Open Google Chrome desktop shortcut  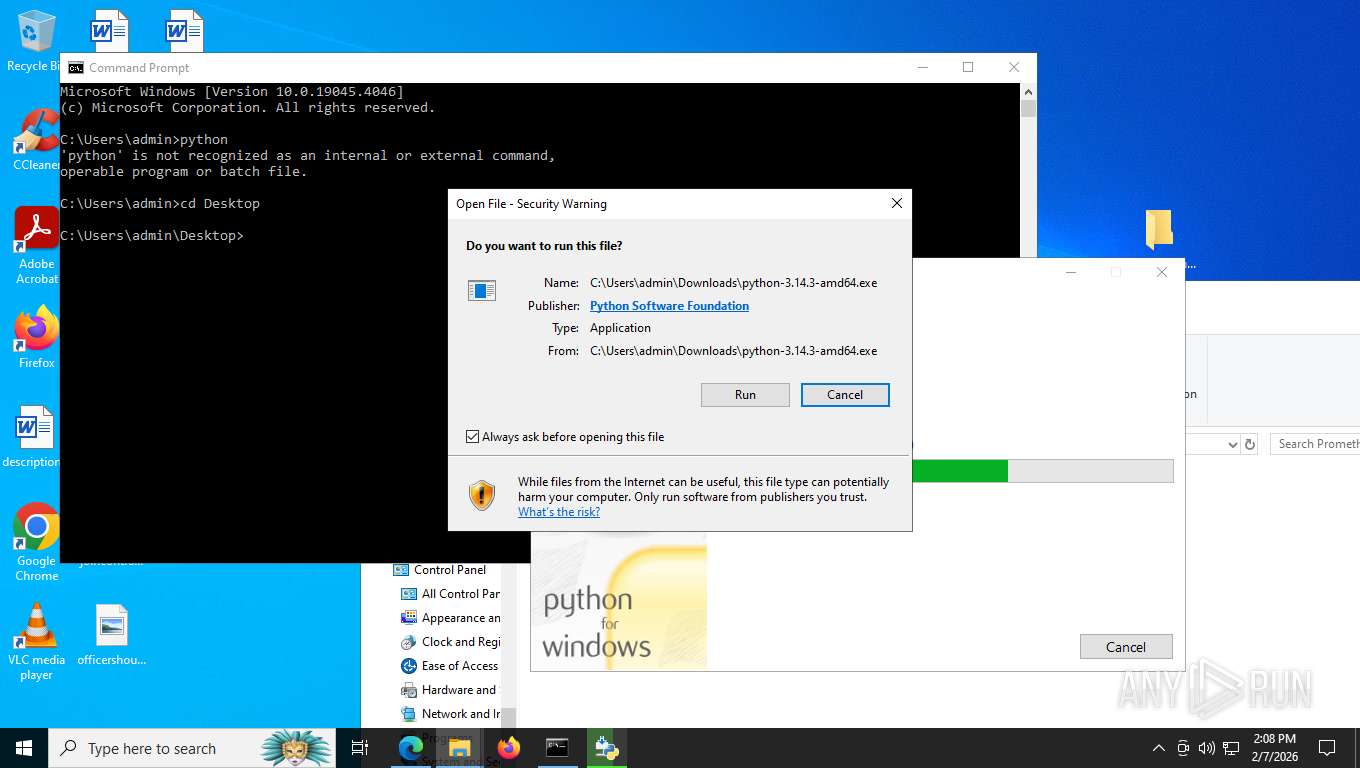point(37,542)
